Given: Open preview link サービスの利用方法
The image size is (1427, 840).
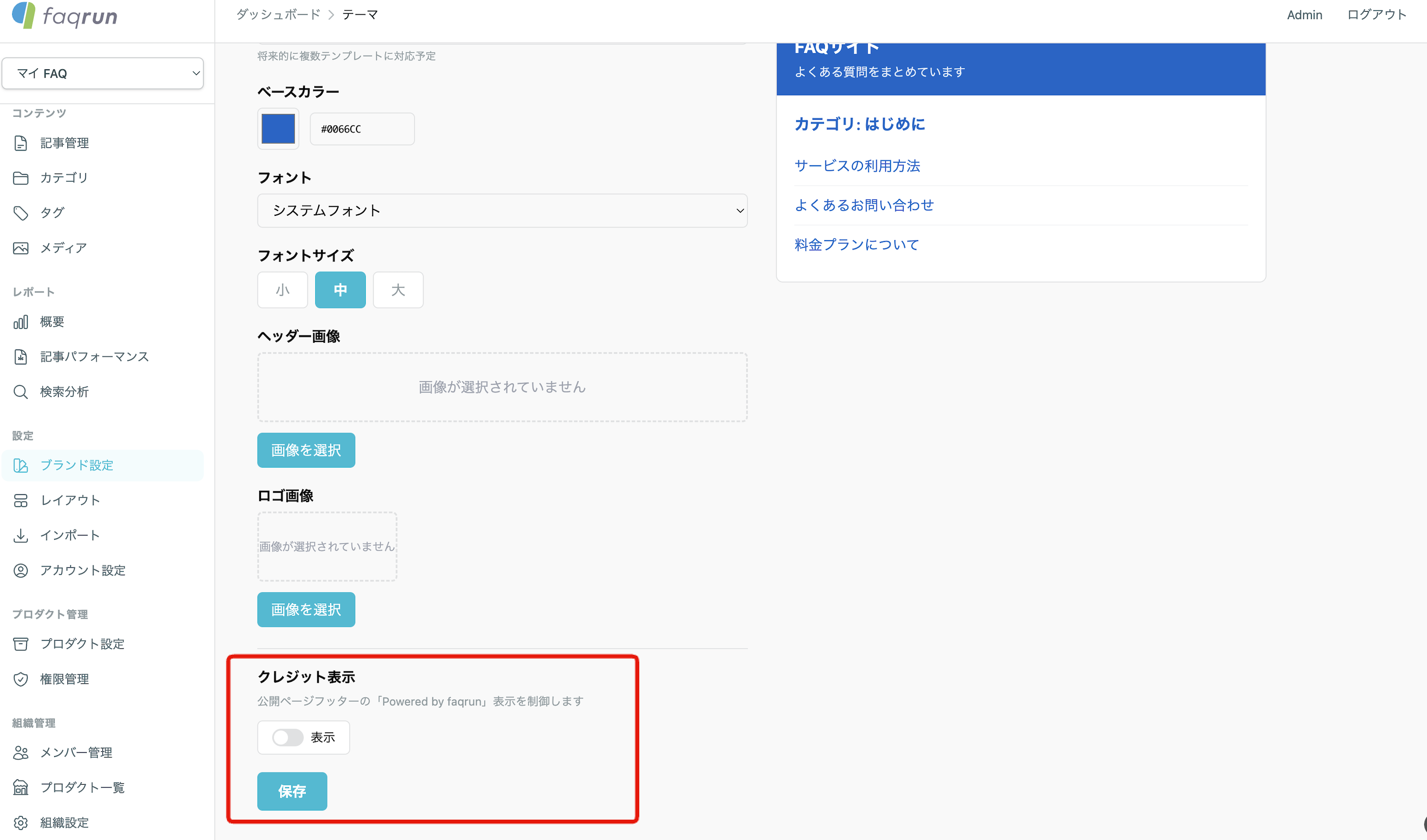Looking at the screenshot, I should [858, 166].
